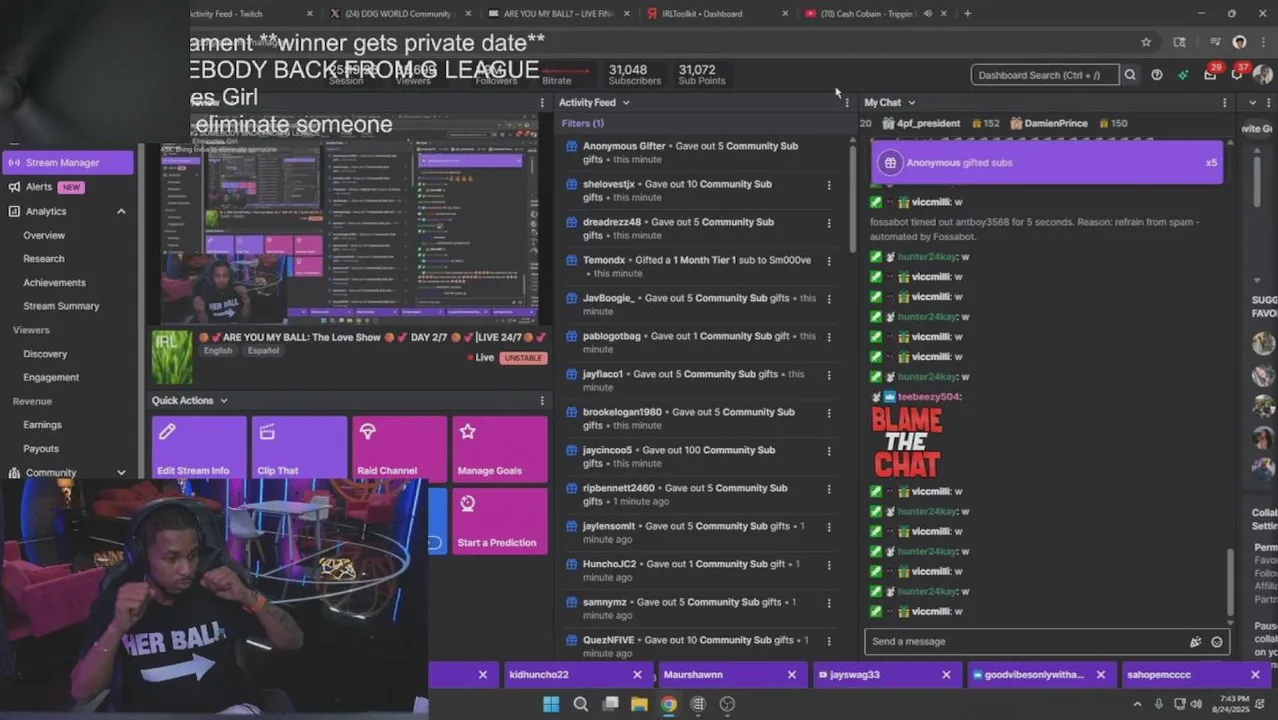The height and width of the screenshot is (720, 1278).
Task: Click the channel points icon in chat input
Action: (x=1195, y=642)
